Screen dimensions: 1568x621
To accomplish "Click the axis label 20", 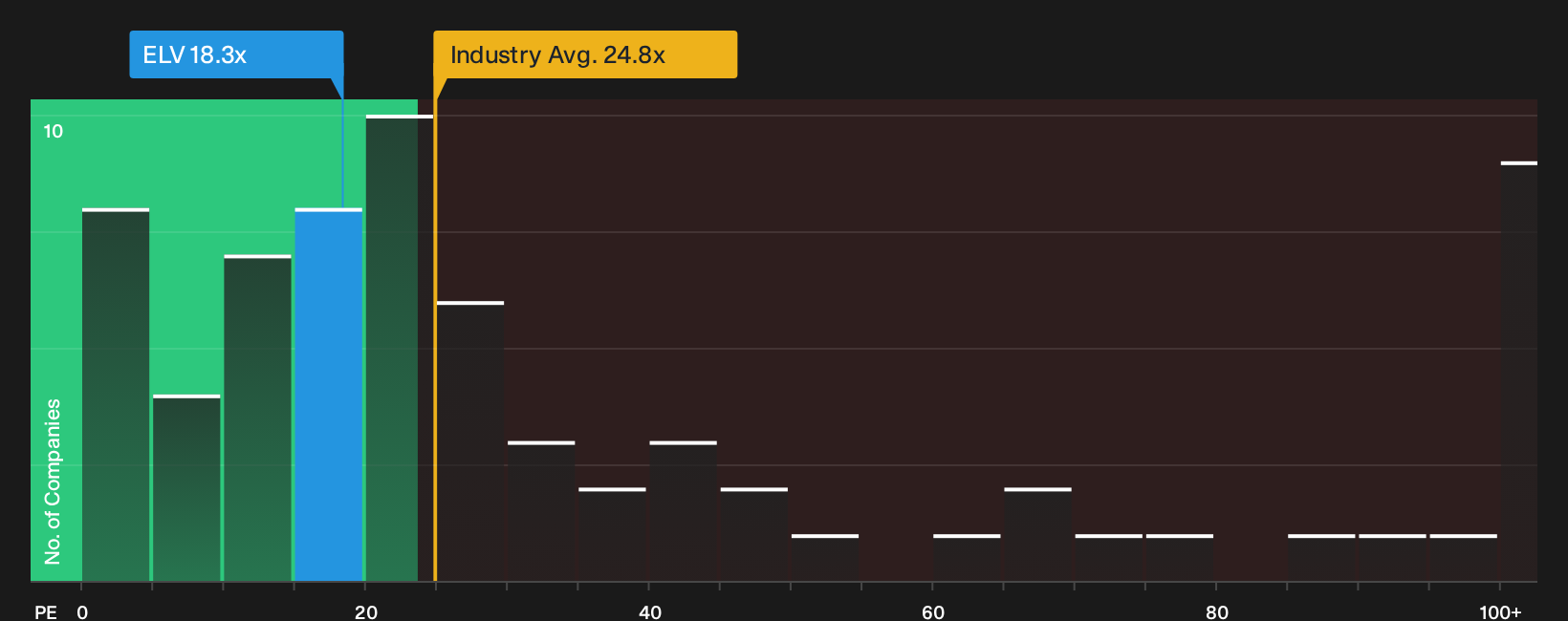I will (x=366, y=611).
